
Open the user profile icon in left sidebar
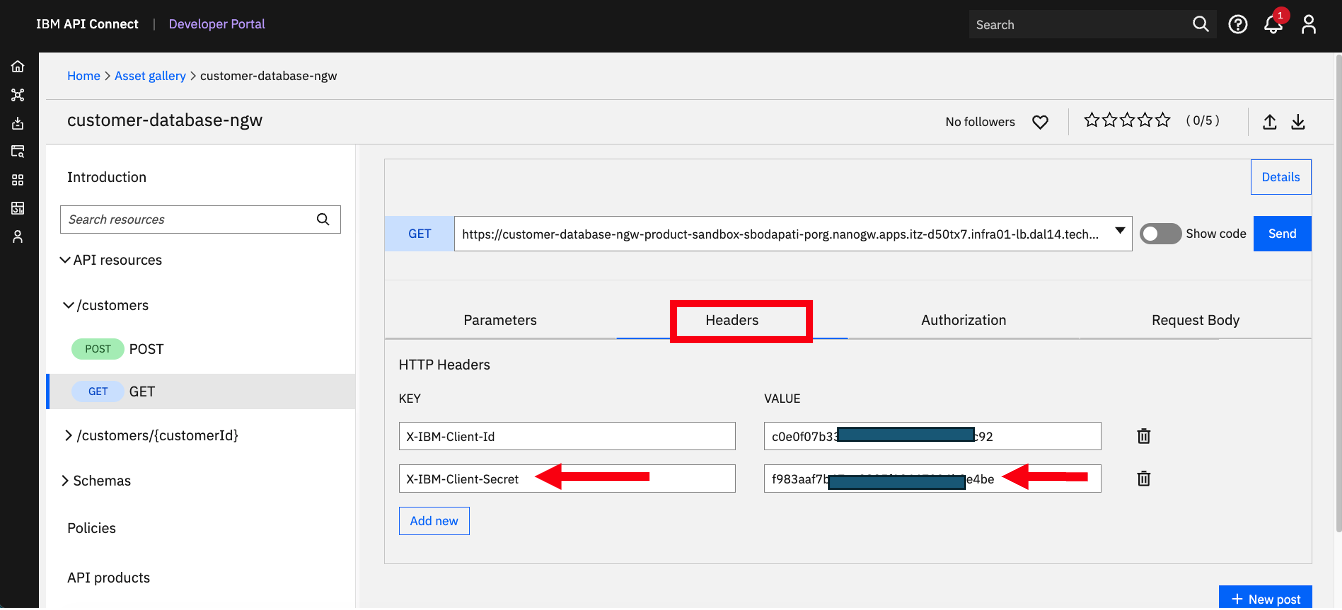coord(17,237)
